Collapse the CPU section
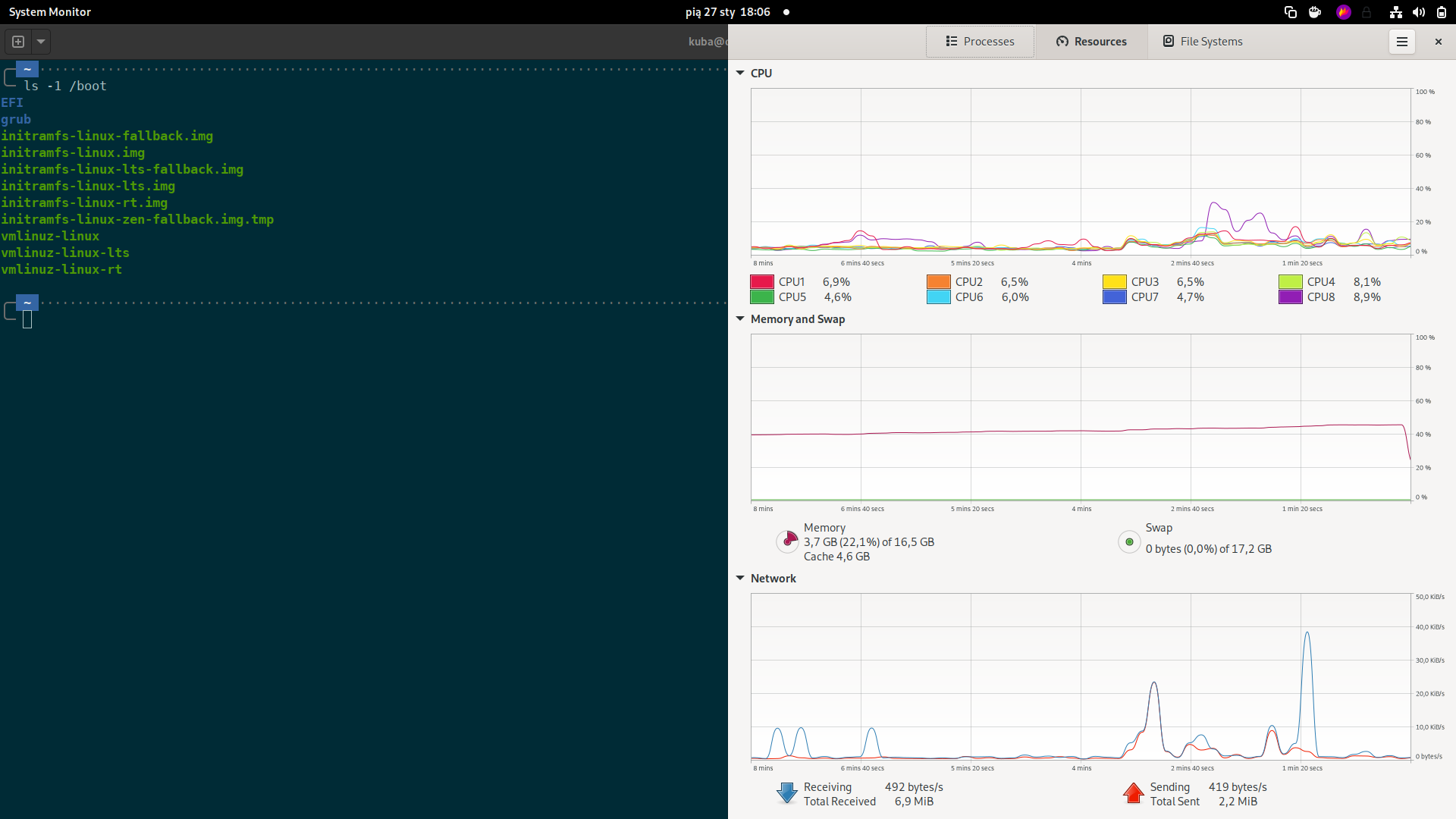Screen dimensions: 1456x819 pos(740,73)
